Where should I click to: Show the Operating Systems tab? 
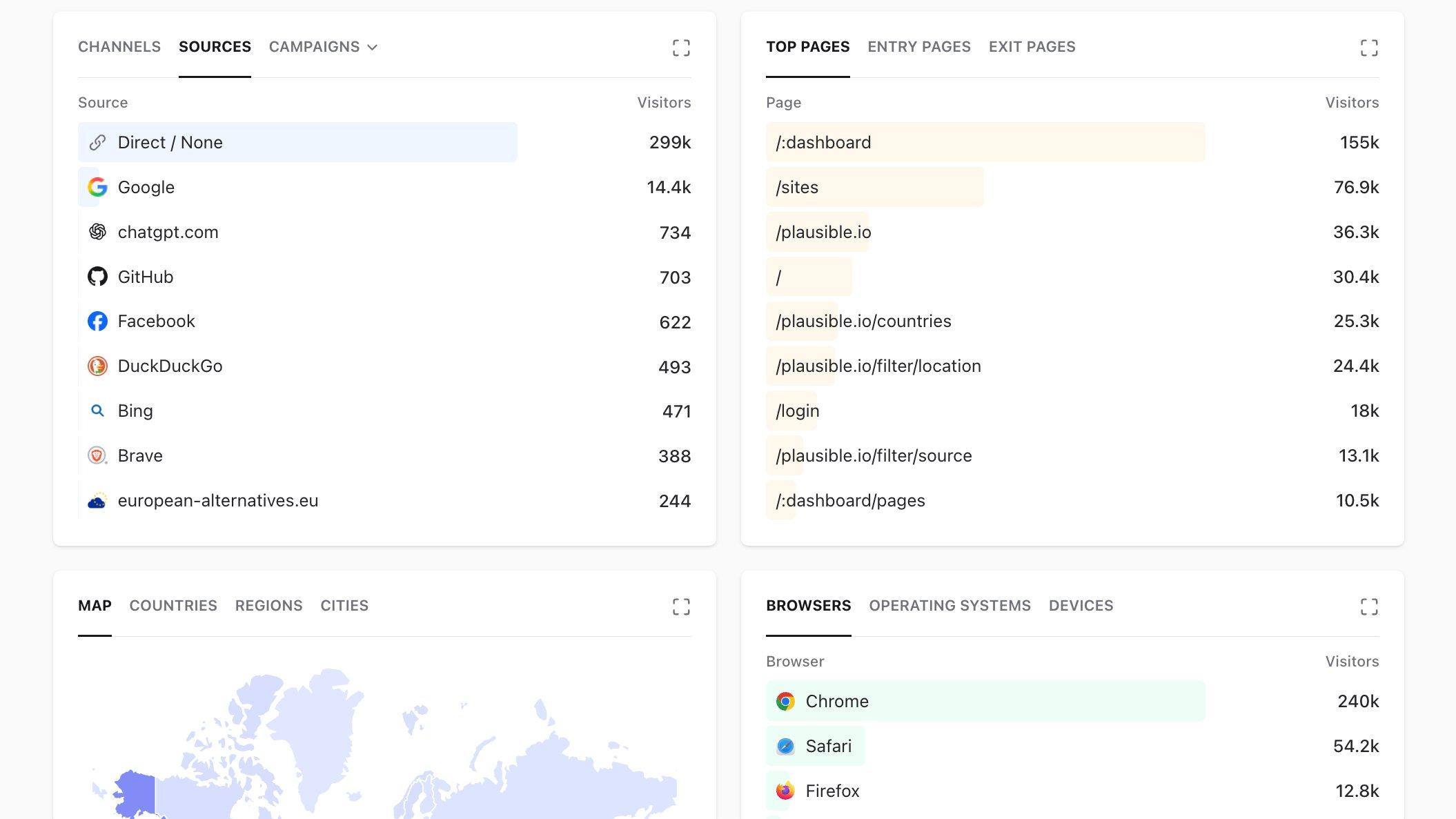point(950,606)
